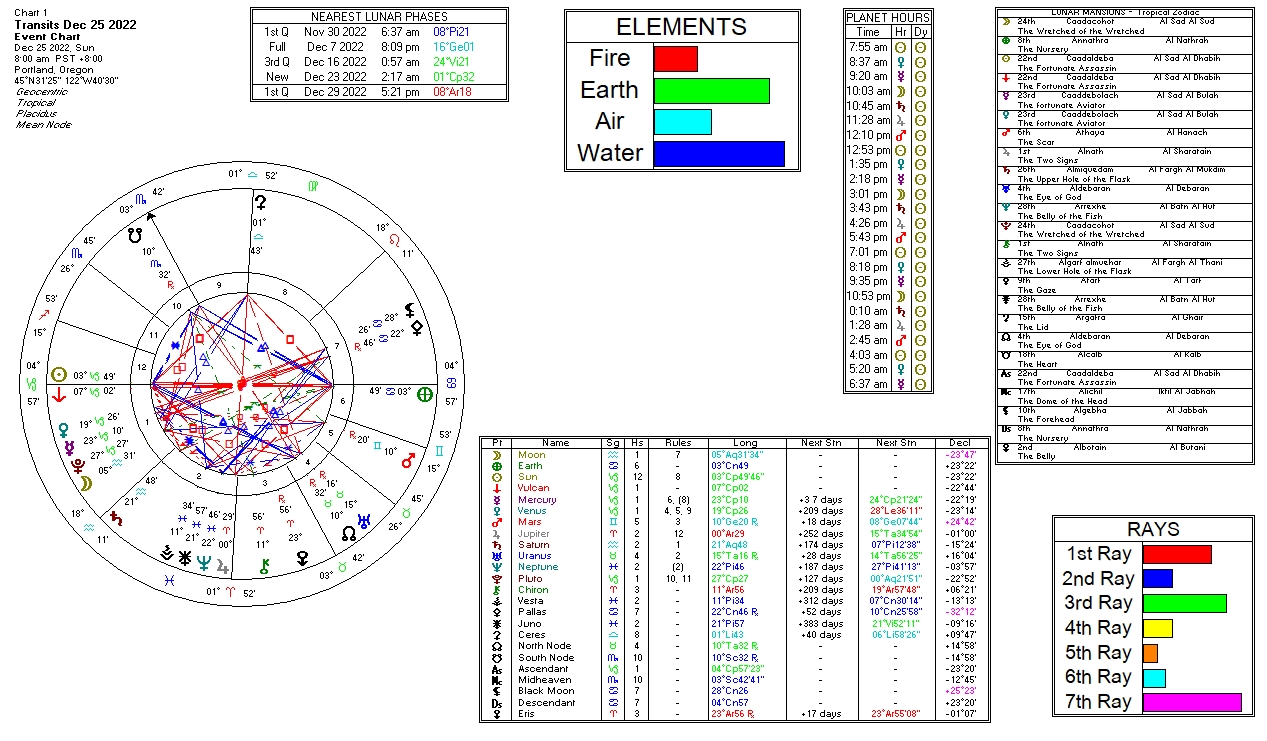Click the blue 2nd Ray bar

tap(1157, 579)
